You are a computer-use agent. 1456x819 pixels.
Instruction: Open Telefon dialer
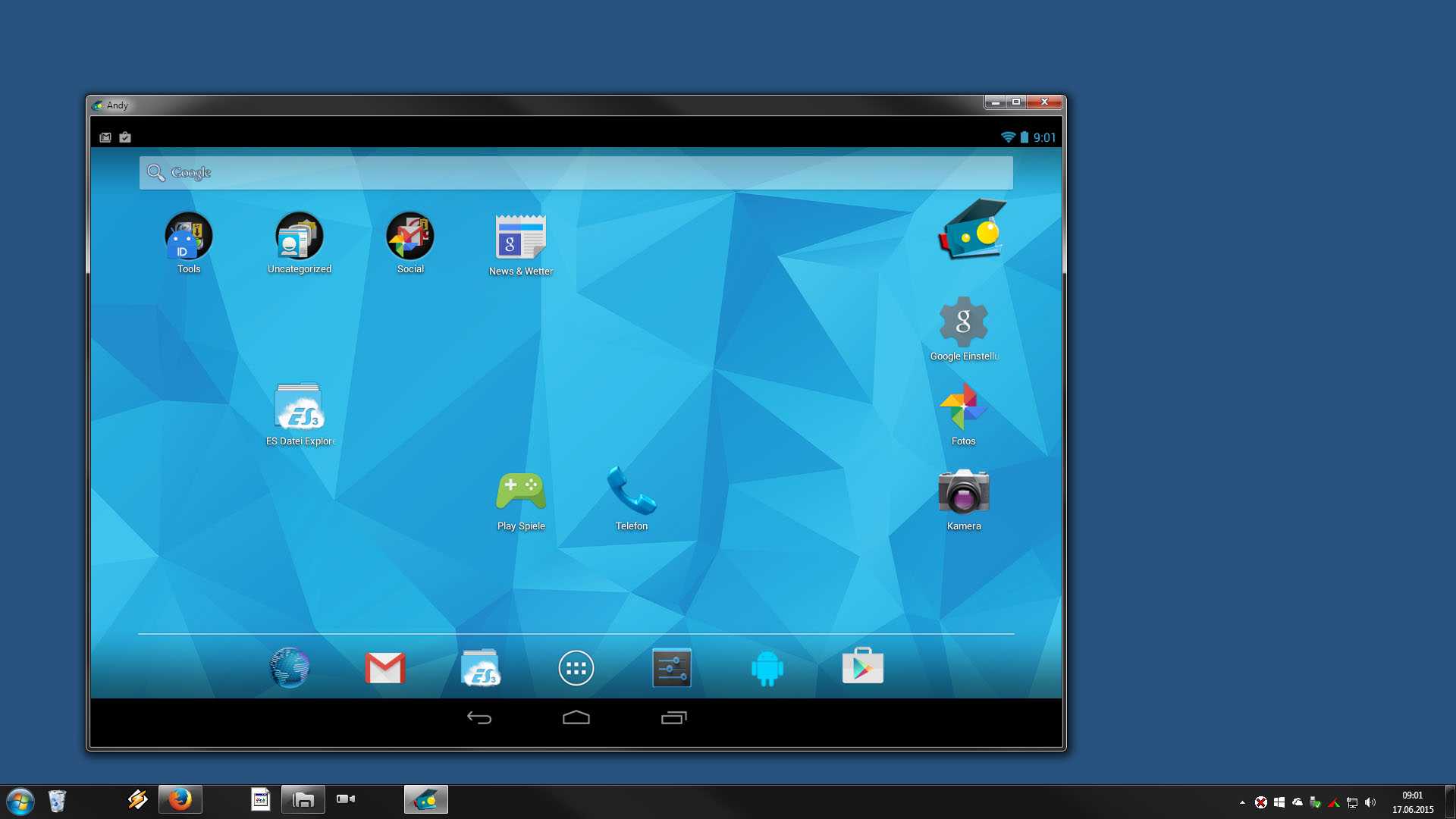click(x=631, y=496)
